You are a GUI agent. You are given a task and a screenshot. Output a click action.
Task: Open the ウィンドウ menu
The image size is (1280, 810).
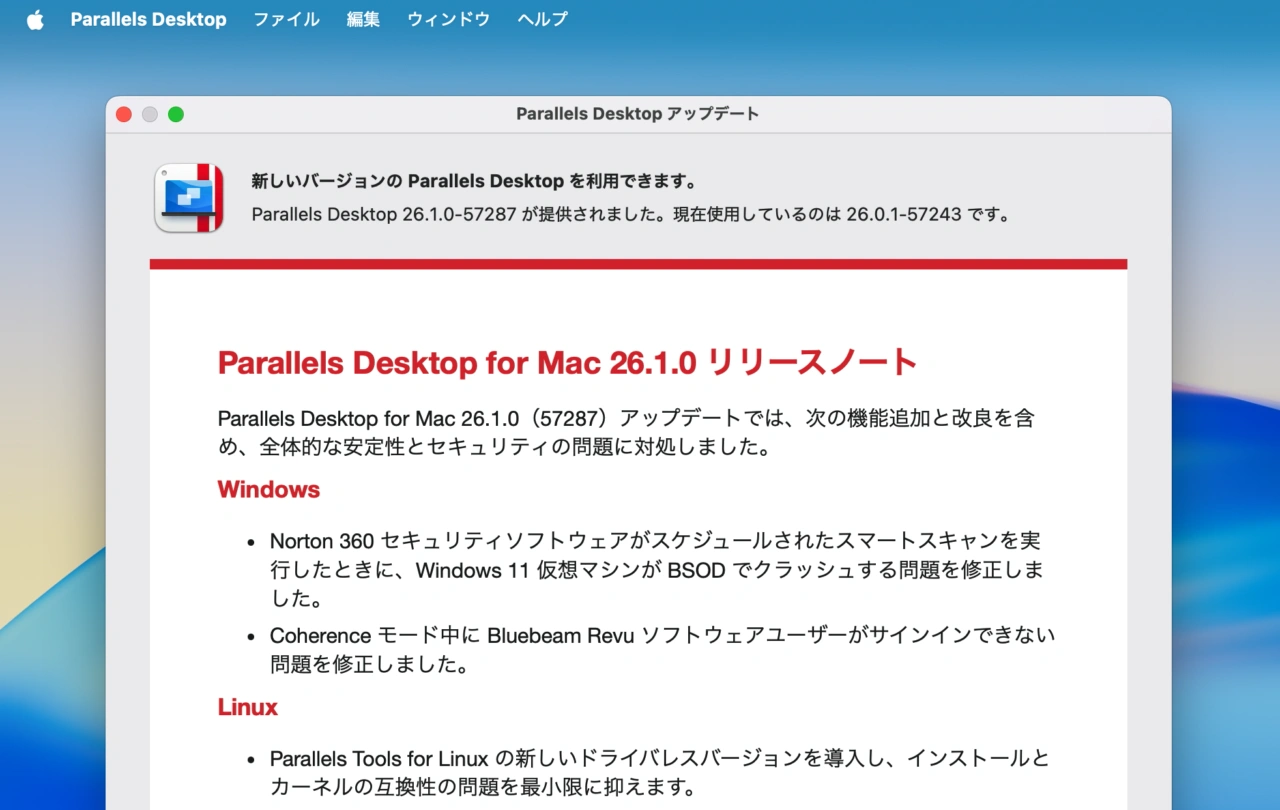pos(448,19)
